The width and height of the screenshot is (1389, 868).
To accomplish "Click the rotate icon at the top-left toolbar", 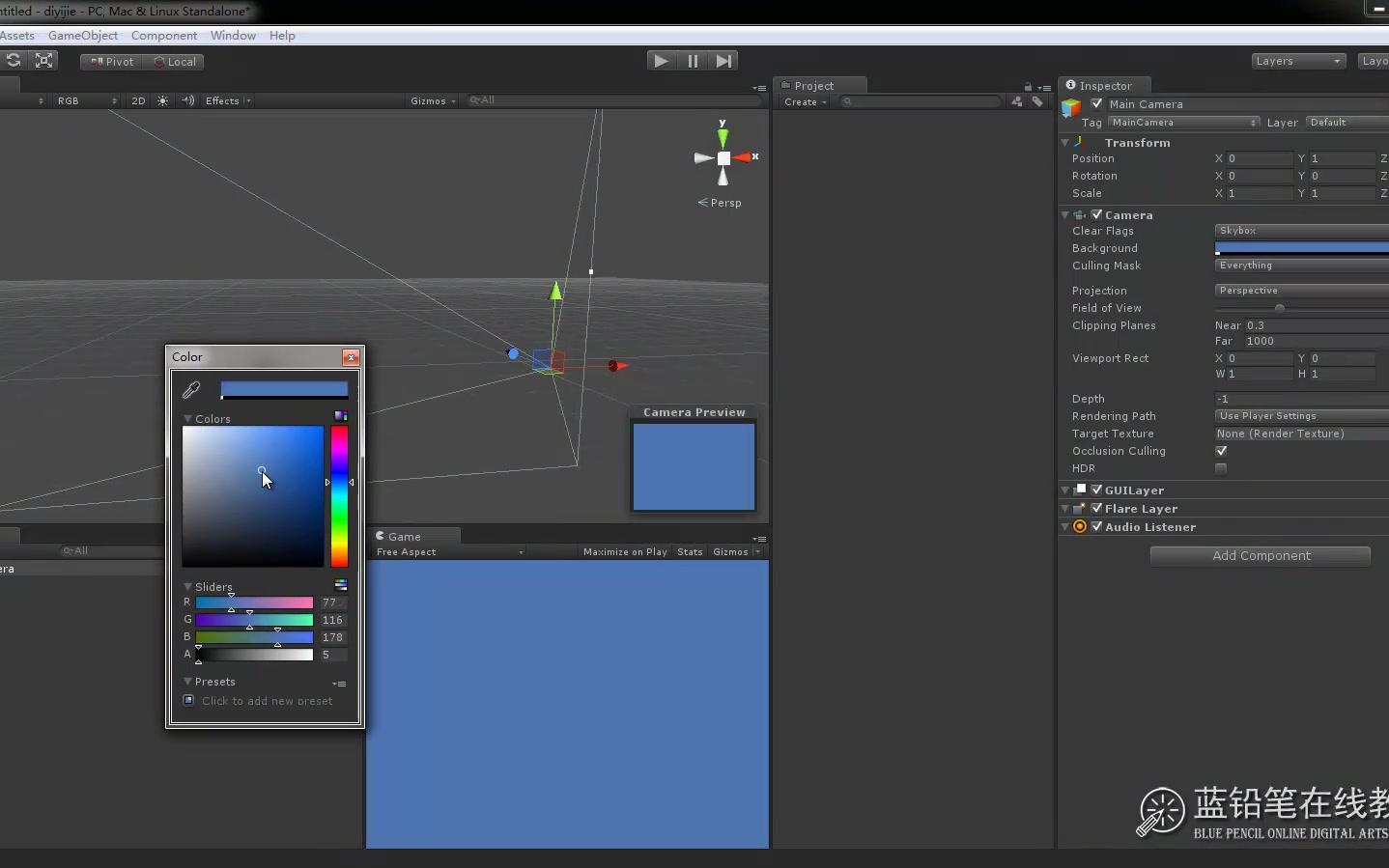I will 14,61.
